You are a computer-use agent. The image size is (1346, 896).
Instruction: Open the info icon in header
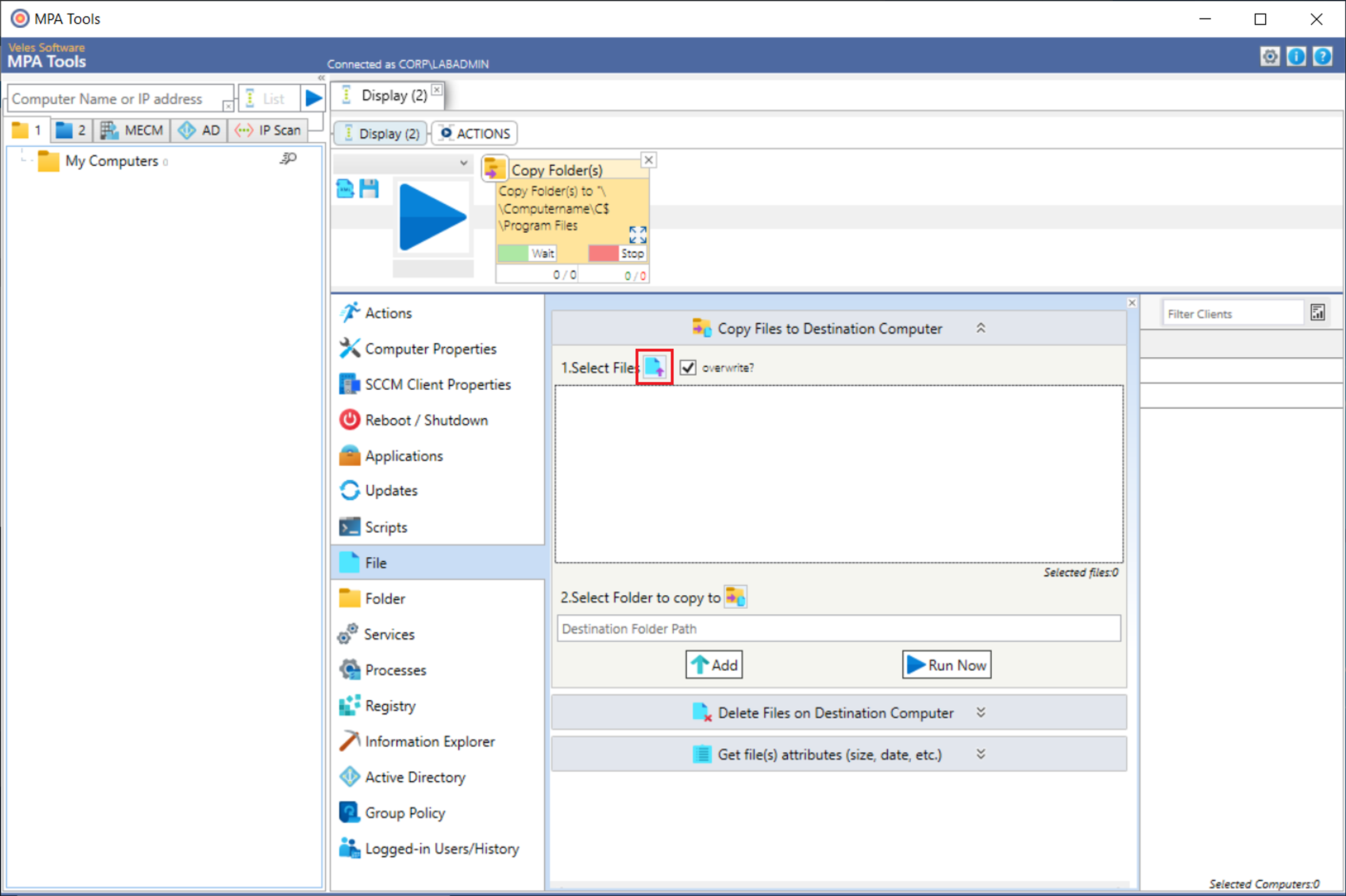click(x=1296, y=56)
